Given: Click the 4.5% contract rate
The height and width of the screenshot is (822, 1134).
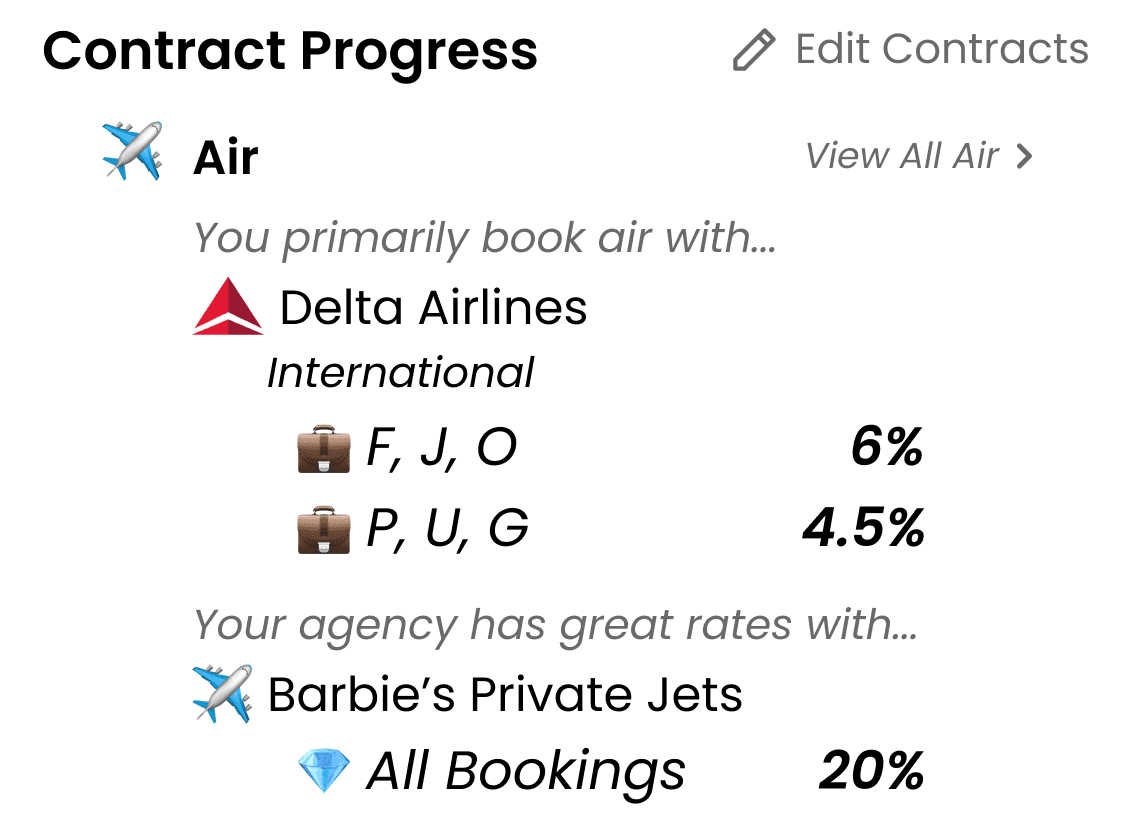Looking at the screenshot, I should [863, 529].
